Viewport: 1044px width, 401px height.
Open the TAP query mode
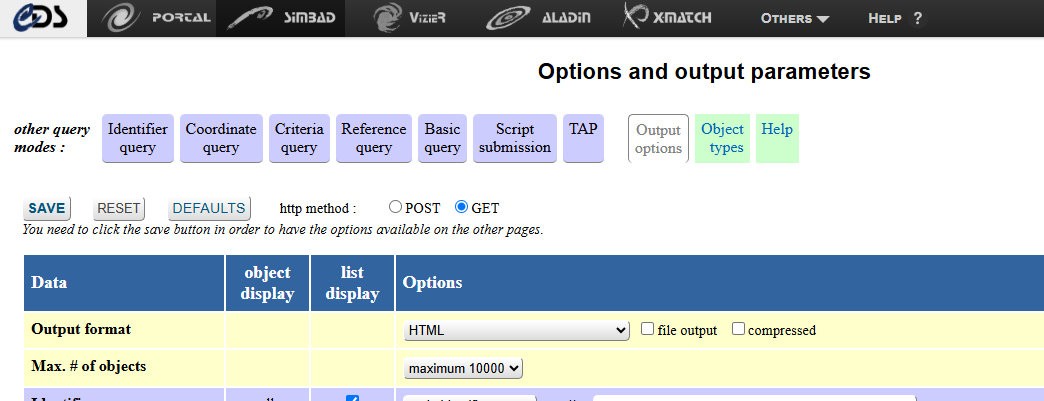[583, 138]
